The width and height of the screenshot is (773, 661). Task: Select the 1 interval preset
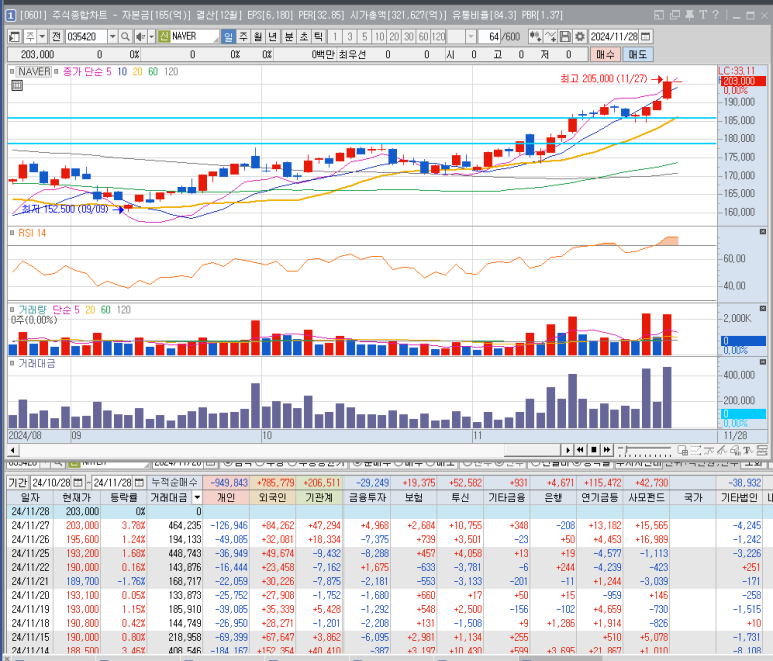pyautogui.click(x=335, y=36)
